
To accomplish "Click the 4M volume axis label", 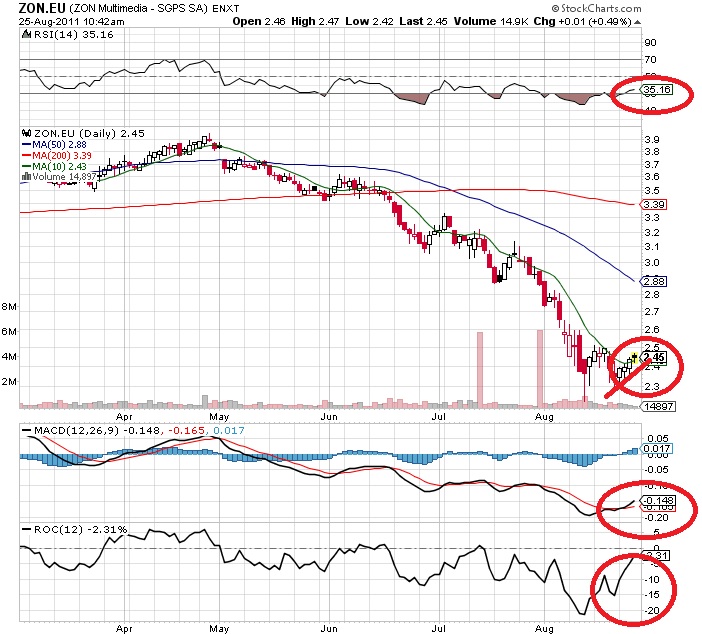I will point(9,356).
